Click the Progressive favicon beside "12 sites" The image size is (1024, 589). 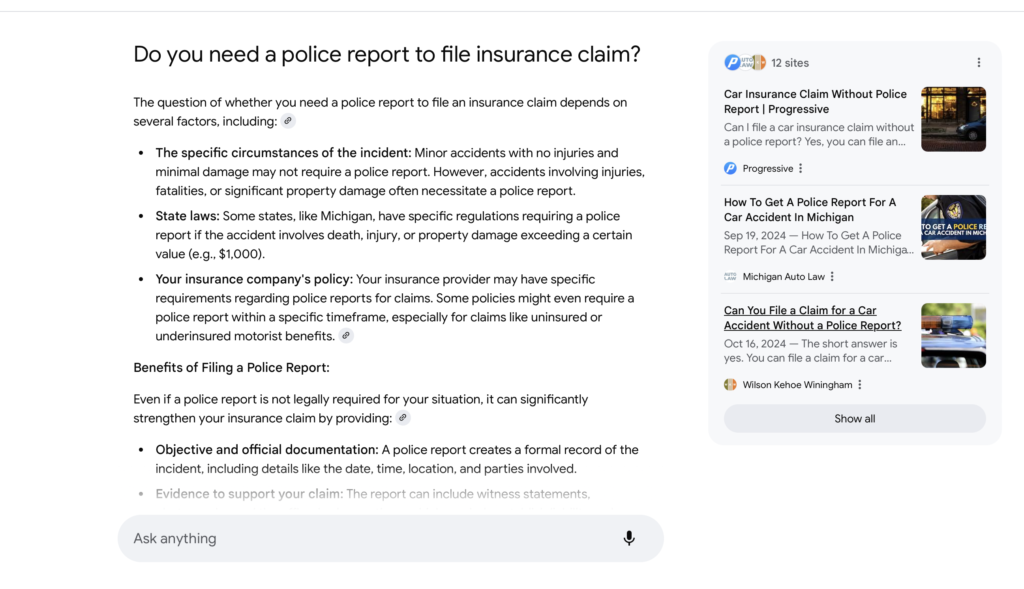733,62
